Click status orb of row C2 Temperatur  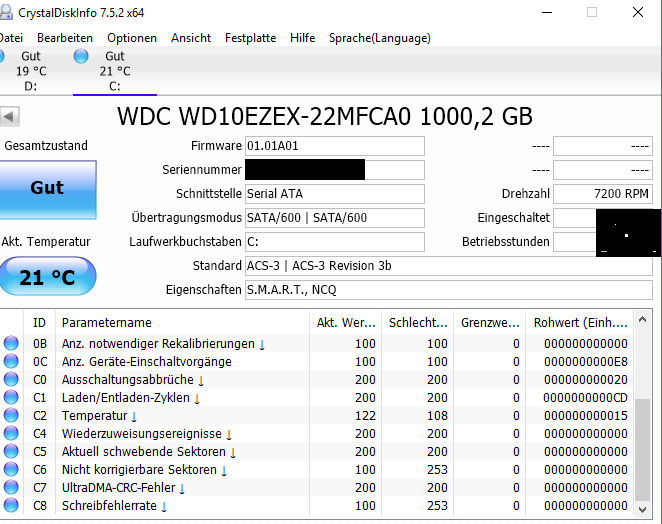click(x=11, y=415)
